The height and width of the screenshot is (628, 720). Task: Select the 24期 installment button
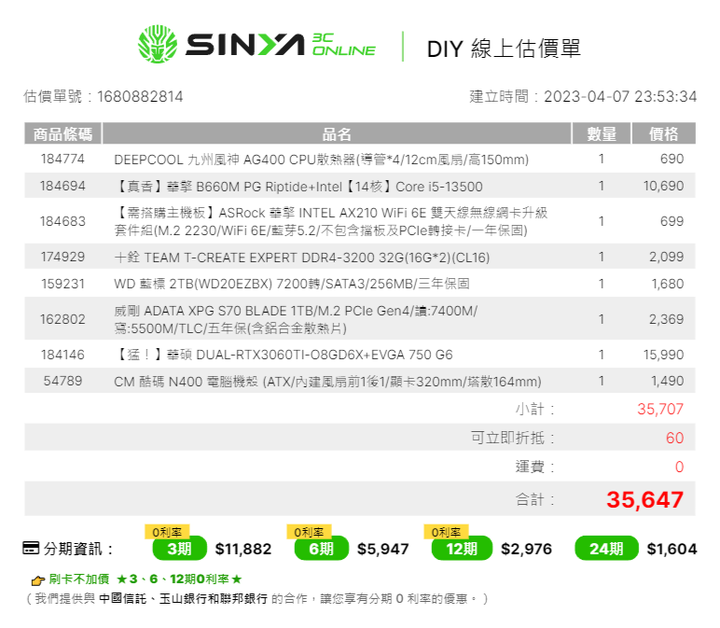click(x=607, y=548)
